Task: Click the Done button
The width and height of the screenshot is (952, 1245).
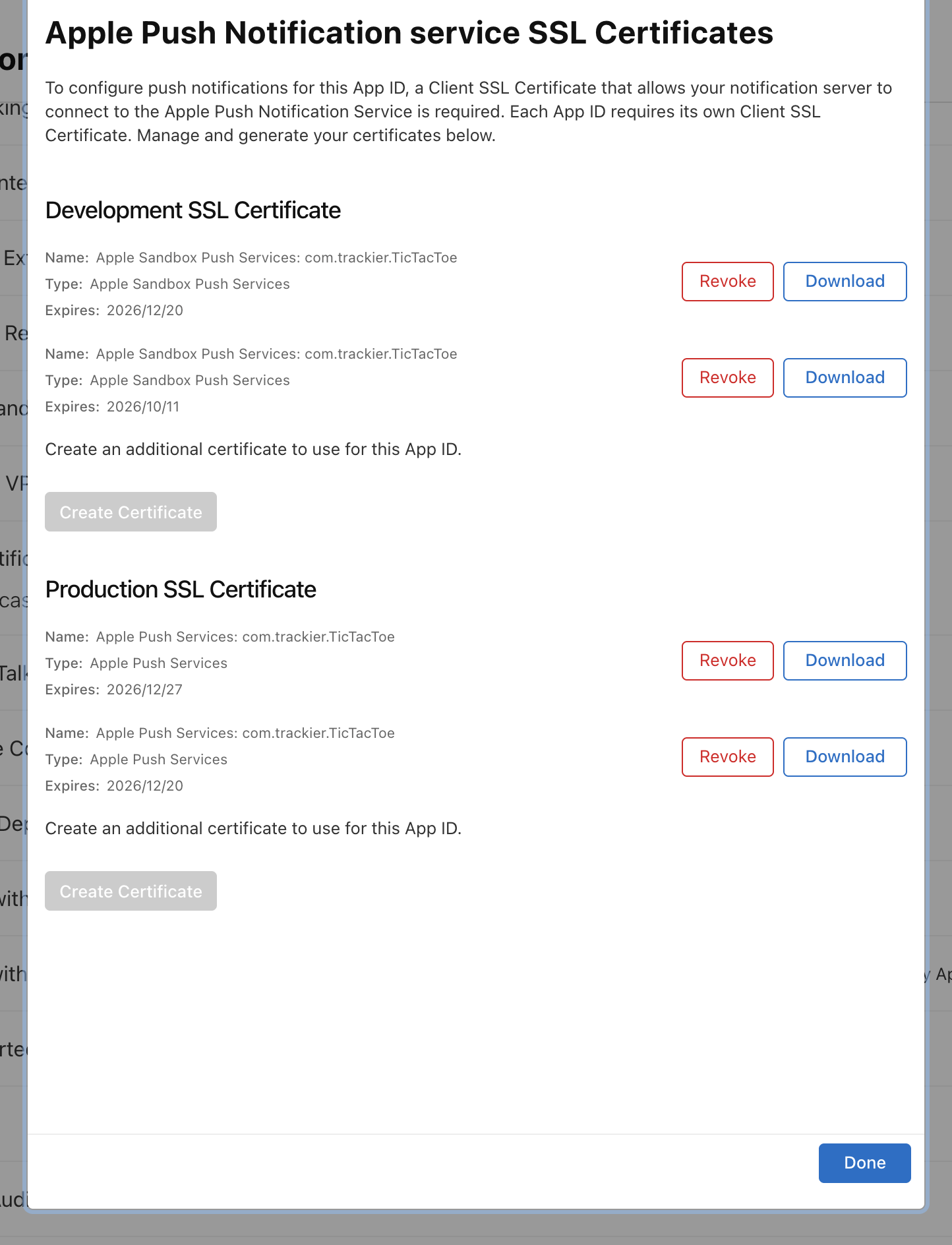Action: tap(864, 1163)
